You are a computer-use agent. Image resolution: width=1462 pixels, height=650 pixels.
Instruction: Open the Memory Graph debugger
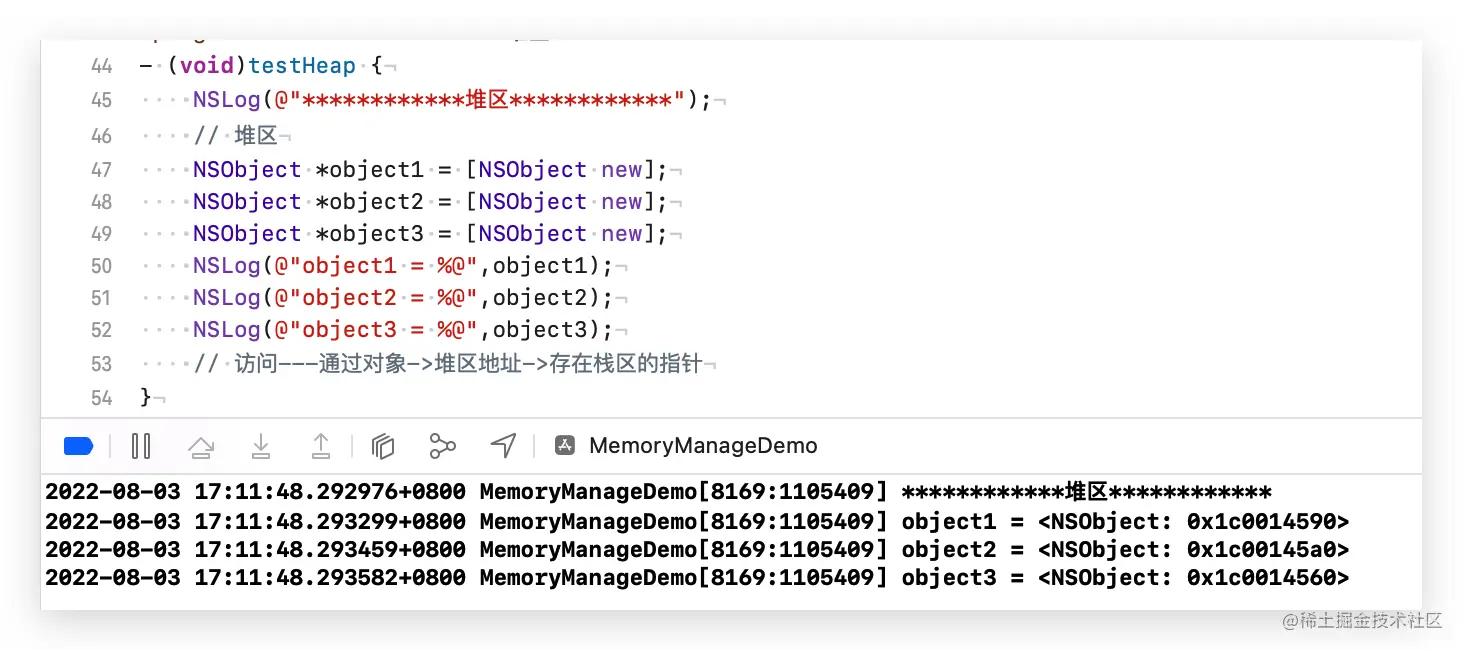tap(443, 446)
